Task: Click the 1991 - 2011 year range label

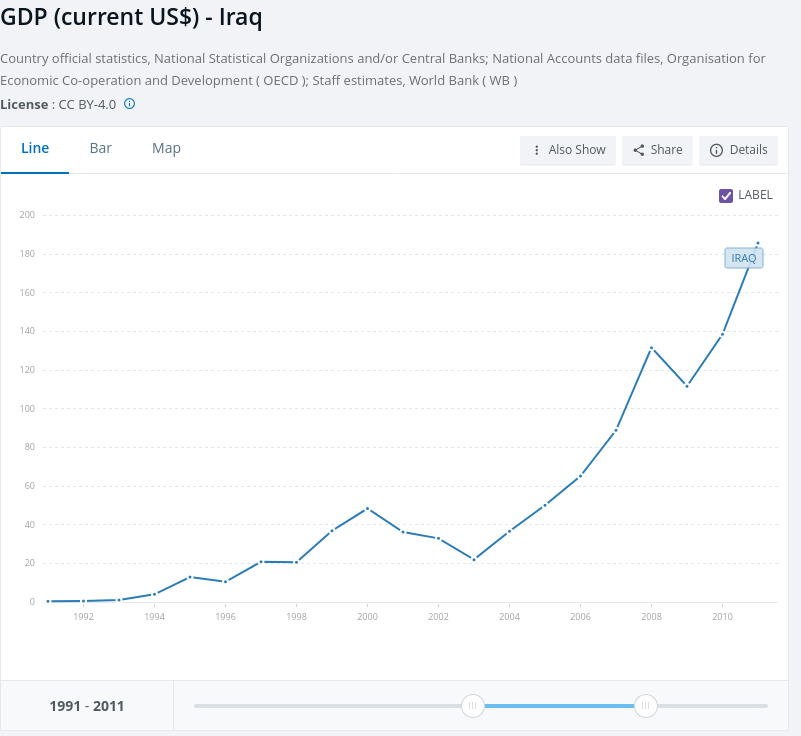Action: pos(87,706)
